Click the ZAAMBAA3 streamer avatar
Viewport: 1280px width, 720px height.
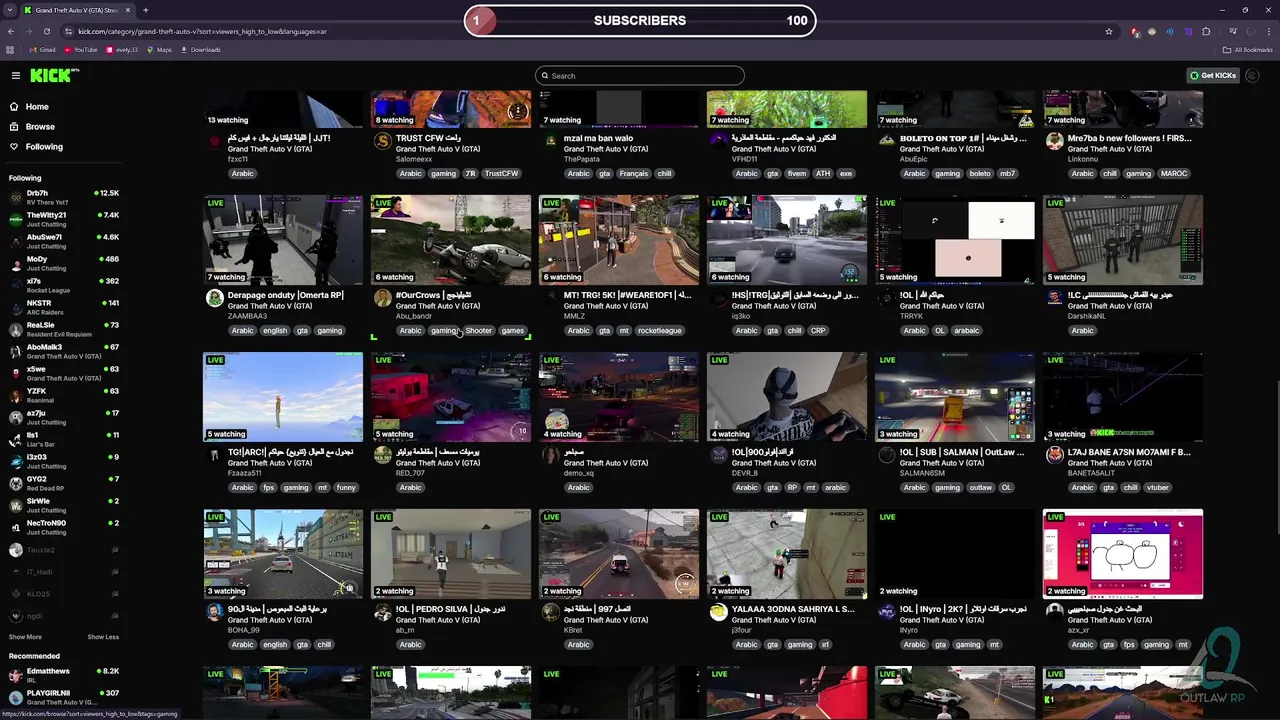[x=214, y=300]
